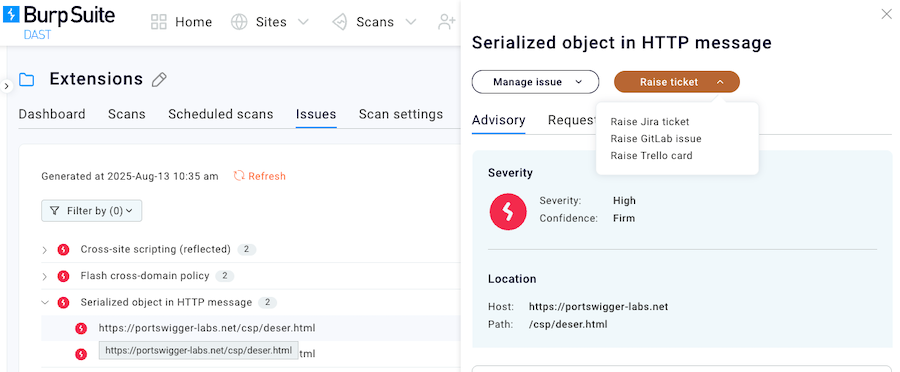Click severity icon for Flash cross-domain policy
This screenshot has width=900, height=372.
[x=63, y=276]
